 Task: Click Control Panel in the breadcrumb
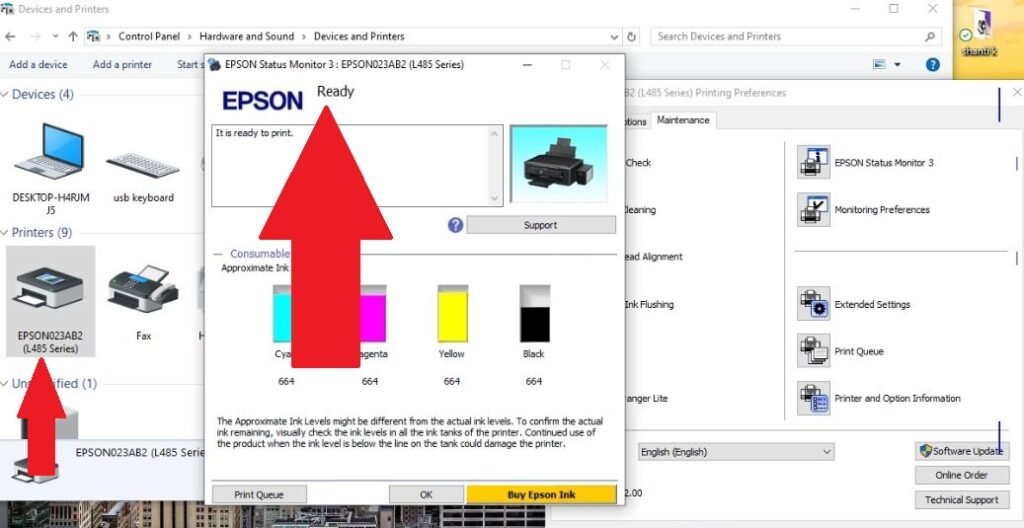(149, 37)
